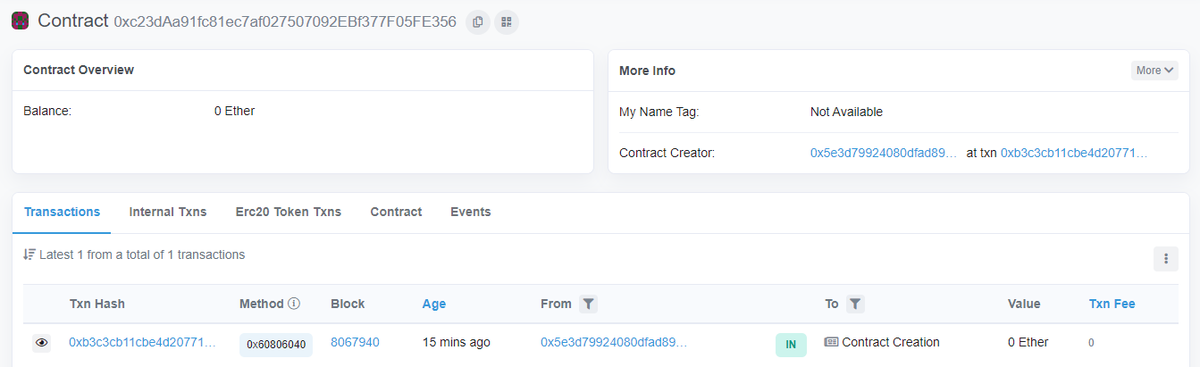The width and height of the screenshot is (1200, 367).
Task: Click the Method column info icon
Action: click(x=294, y=303)
